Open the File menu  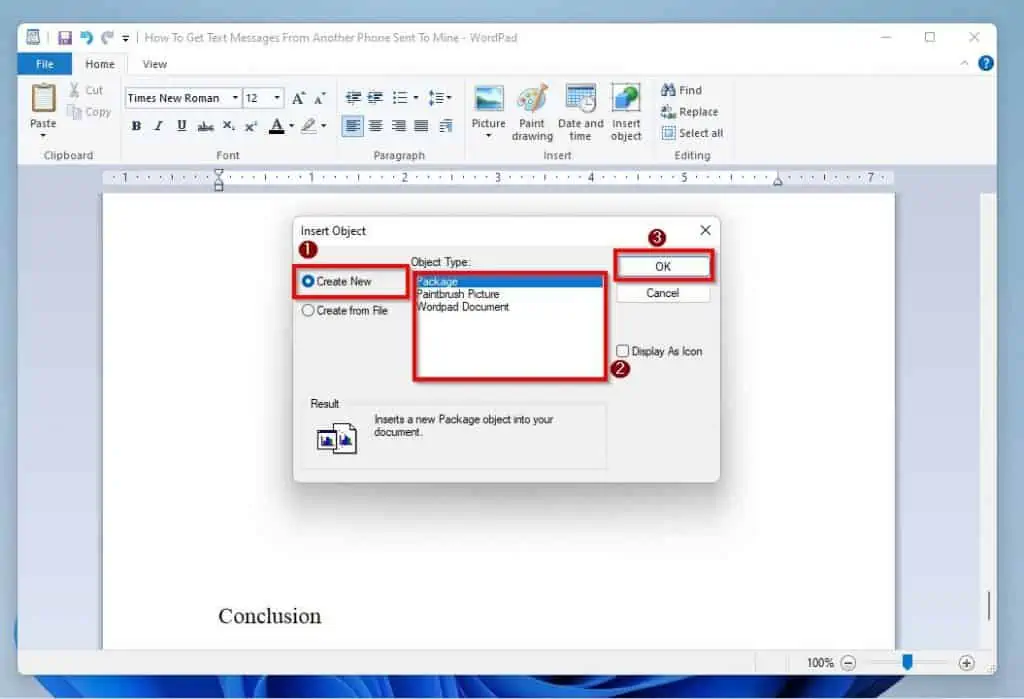pos(44,64)
